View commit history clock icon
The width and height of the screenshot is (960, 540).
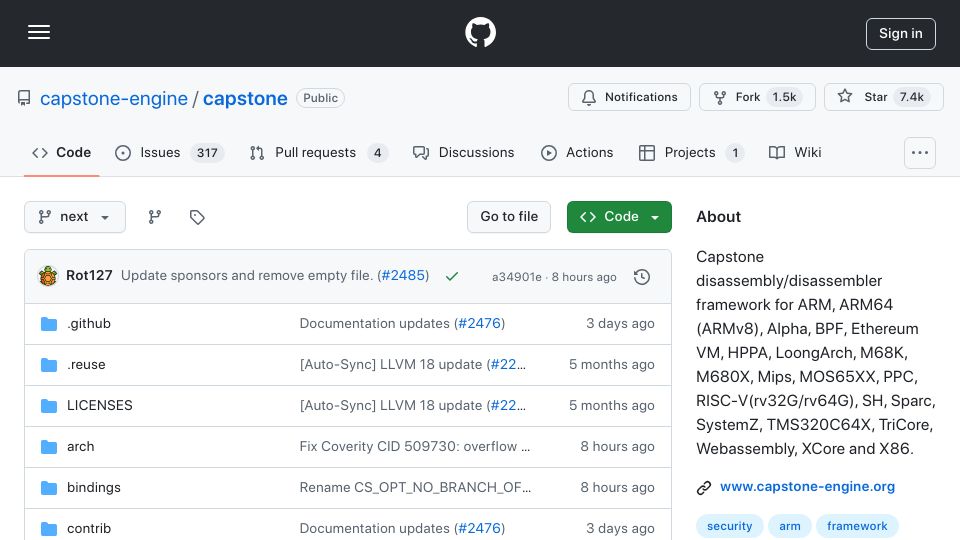tap(642, 277)
